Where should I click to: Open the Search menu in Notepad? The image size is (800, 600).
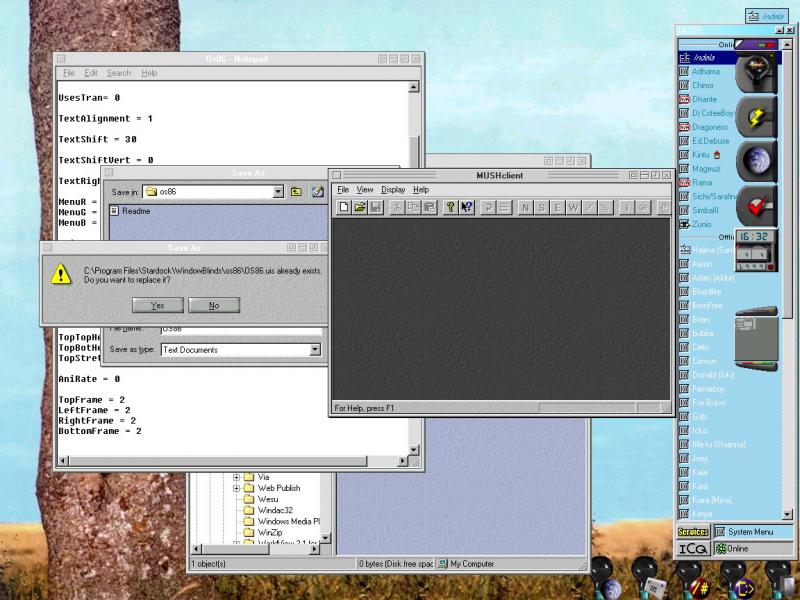tap(119, 73)
